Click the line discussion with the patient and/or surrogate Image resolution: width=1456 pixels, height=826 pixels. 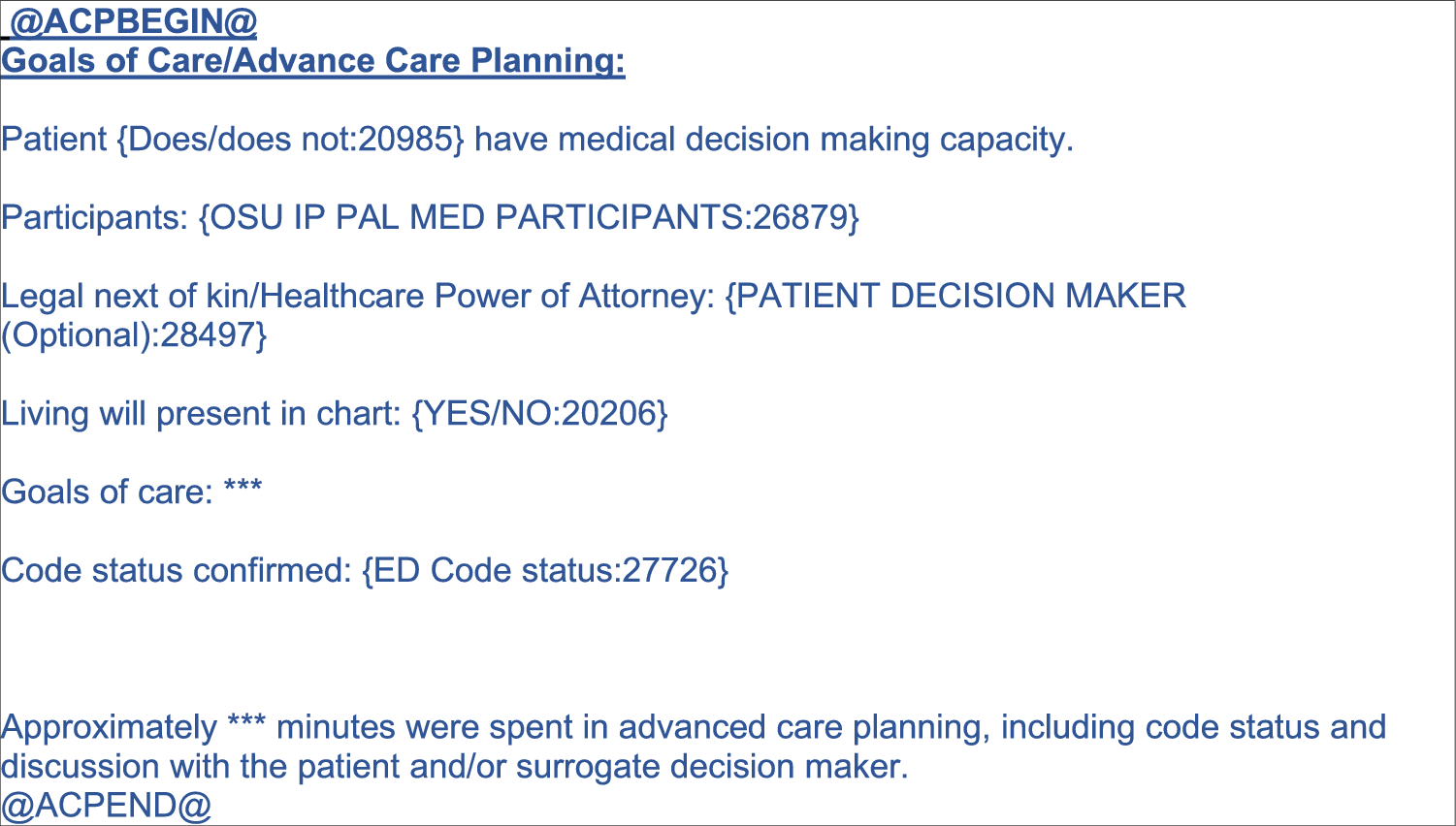pyautogui.click(x=454, y=767)
